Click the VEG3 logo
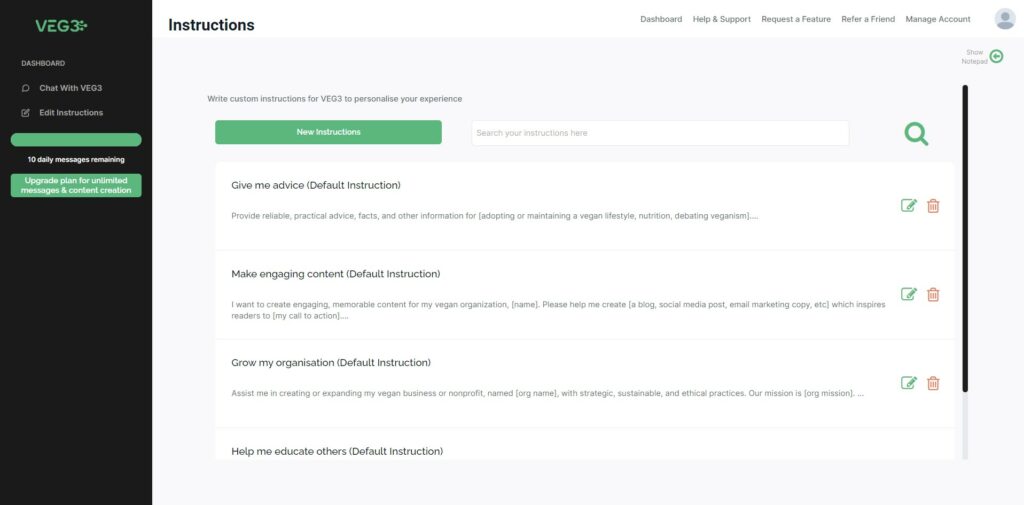This screenshot has height=505, width=1024. pos(61,25)
